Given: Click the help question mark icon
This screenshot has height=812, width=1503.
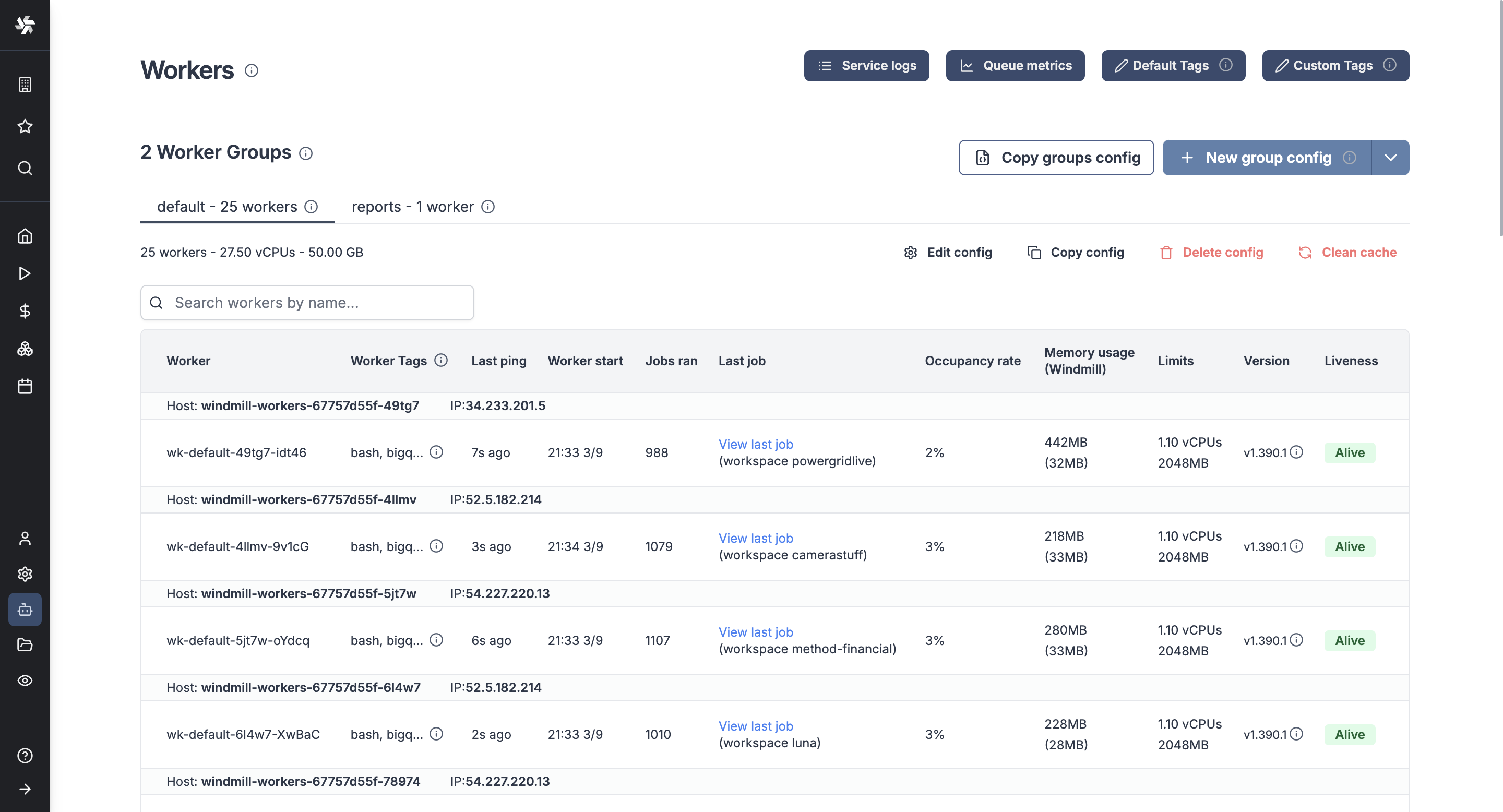Looking at the screenshot, I should coord(25,756).
